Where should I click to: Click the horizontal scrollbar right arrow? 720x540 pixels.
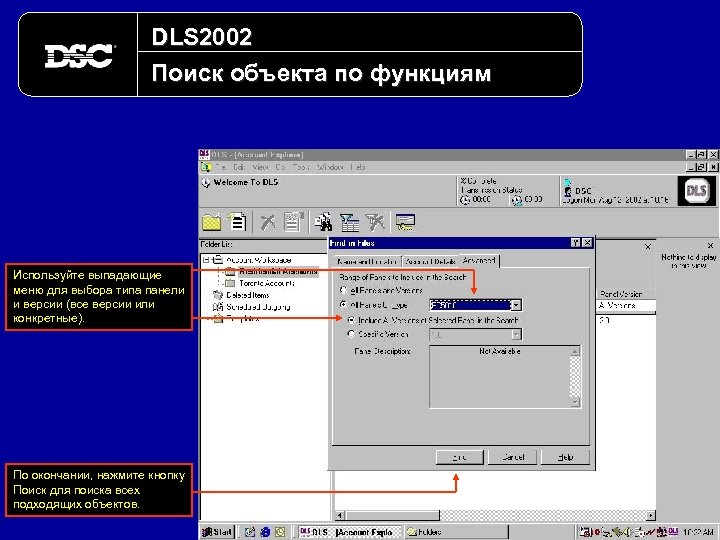(x=650, y=516)
